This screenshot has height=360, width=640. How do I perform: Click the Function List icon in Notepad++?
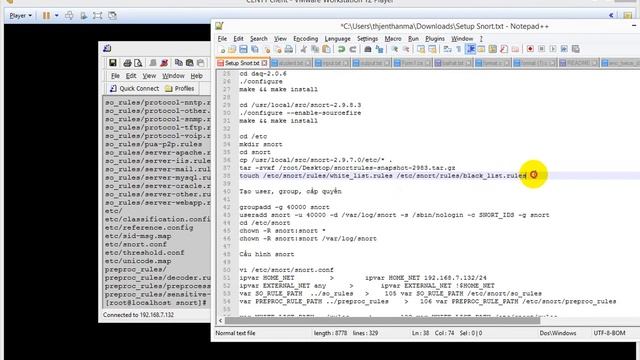tap(504, 49)
